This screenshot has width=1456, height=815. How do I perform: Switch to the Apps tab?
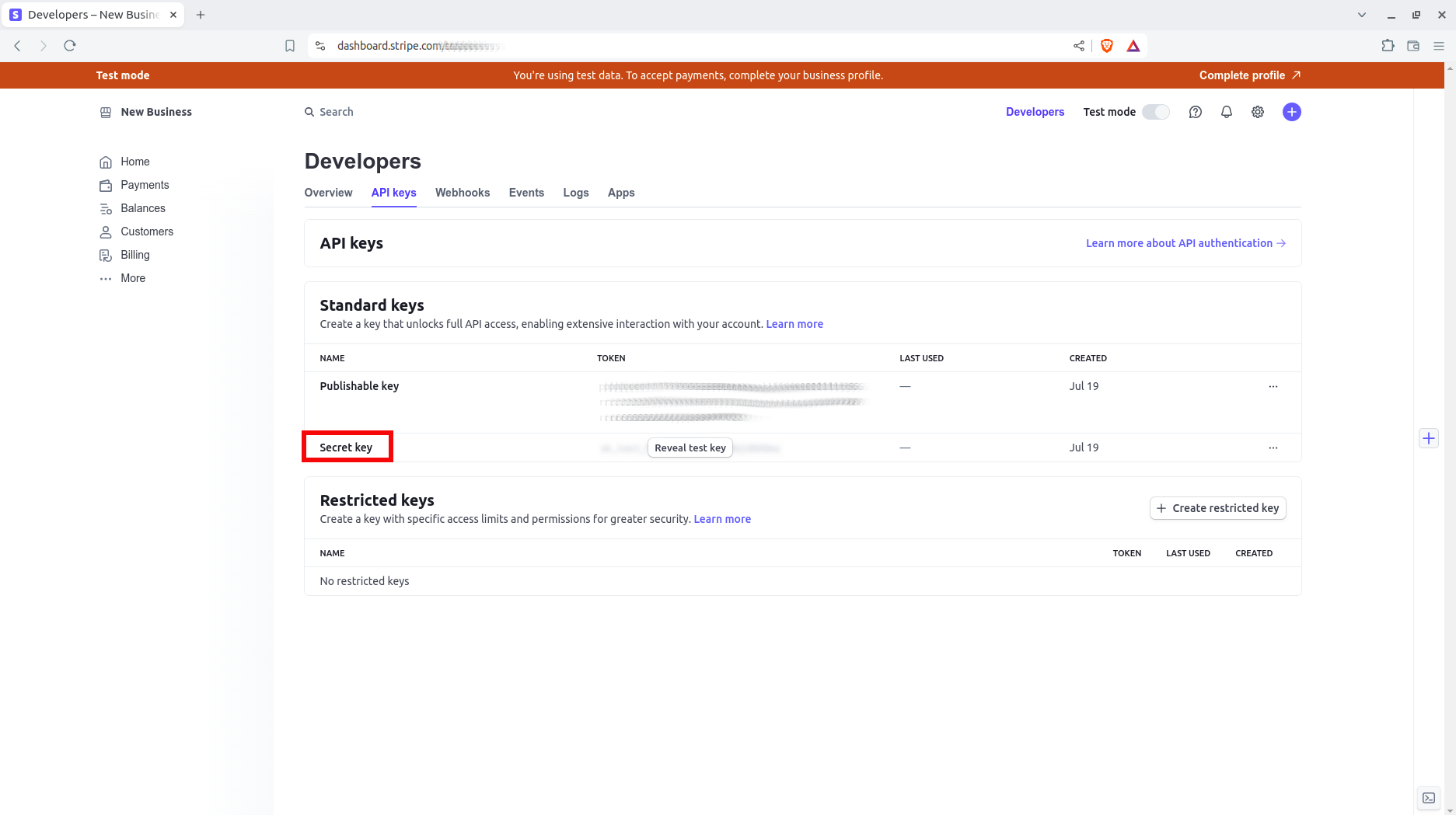point(621,193)
